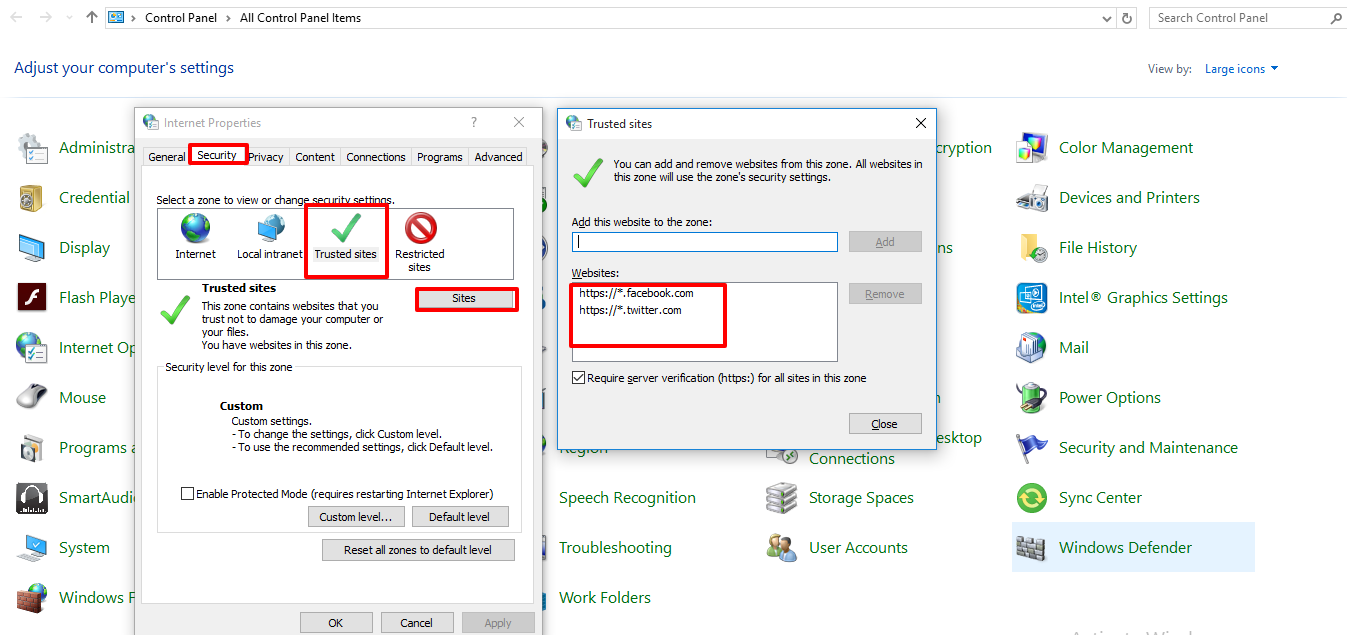
Task: Enable Protected Mode checkbox
Action: (187, 494)
